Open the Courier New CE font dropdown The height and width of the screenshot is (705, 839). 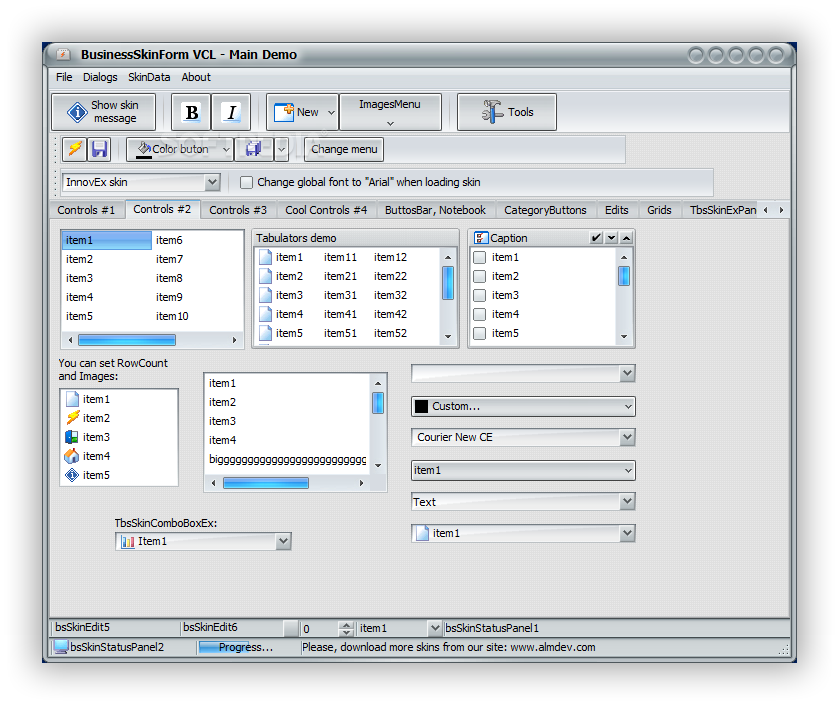coord(627,437)
